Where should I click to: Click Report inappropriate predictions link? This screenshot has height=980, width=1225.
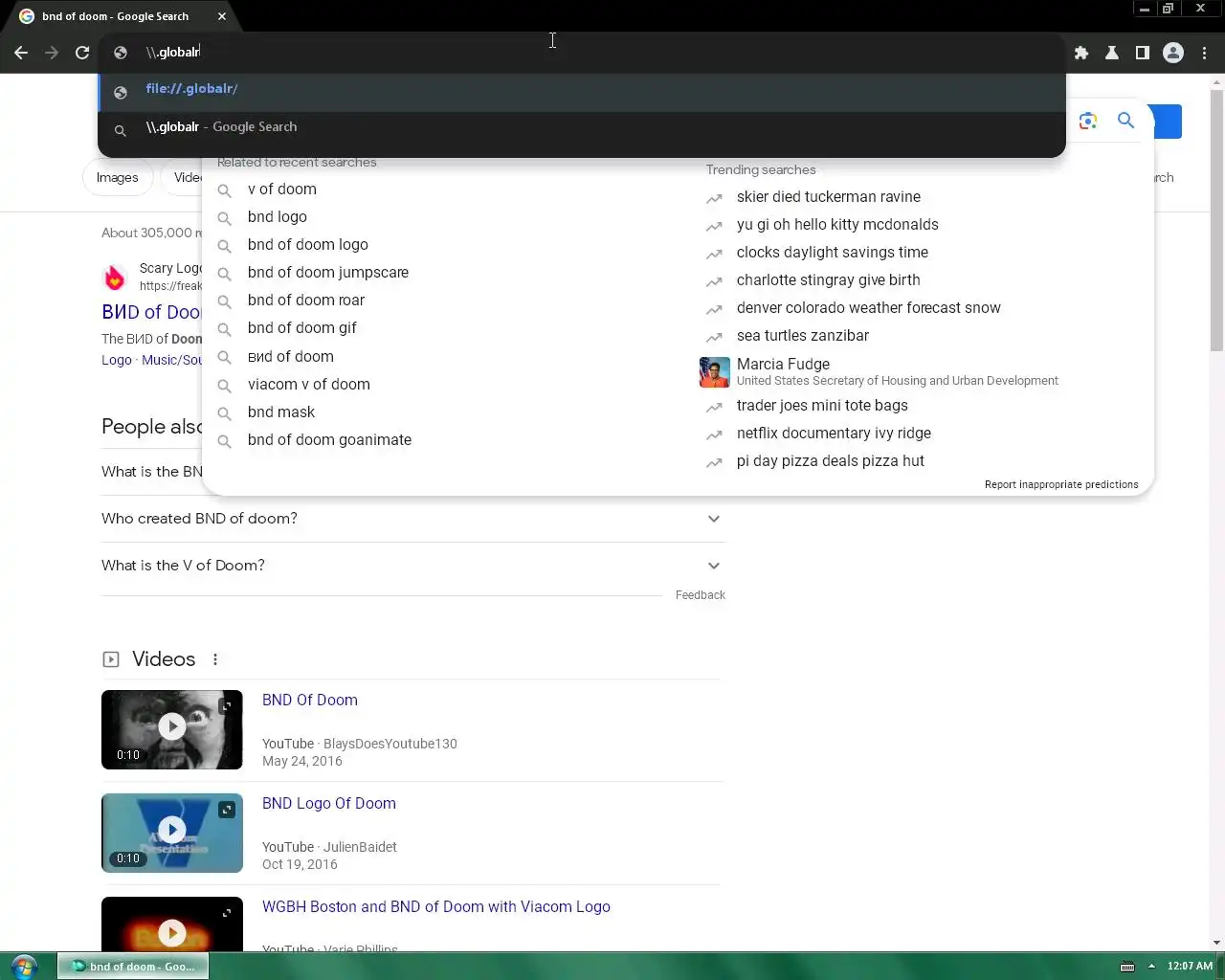1061,485
